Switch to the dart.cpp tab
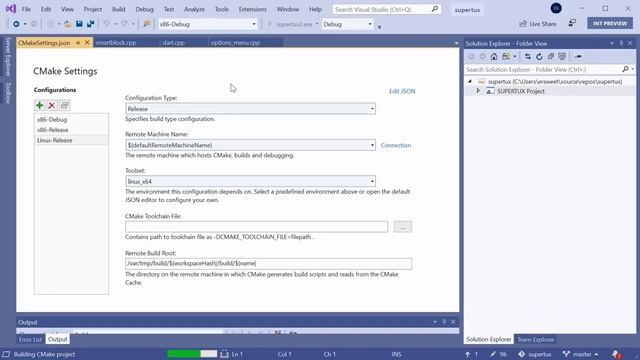Viewport: 640px width, 360px height. tap(173, 42)
